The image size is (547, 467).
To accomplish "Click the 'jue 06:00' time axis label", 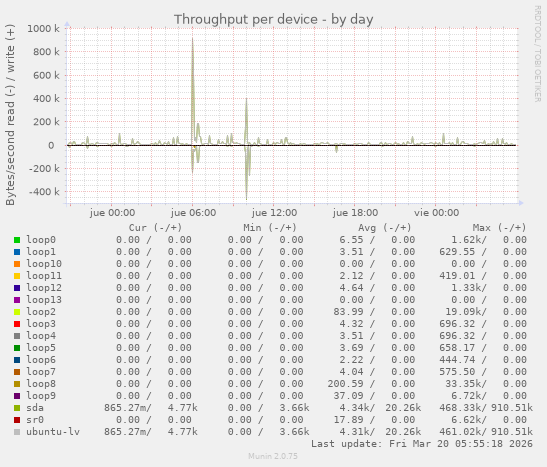I will click(193, 213).
